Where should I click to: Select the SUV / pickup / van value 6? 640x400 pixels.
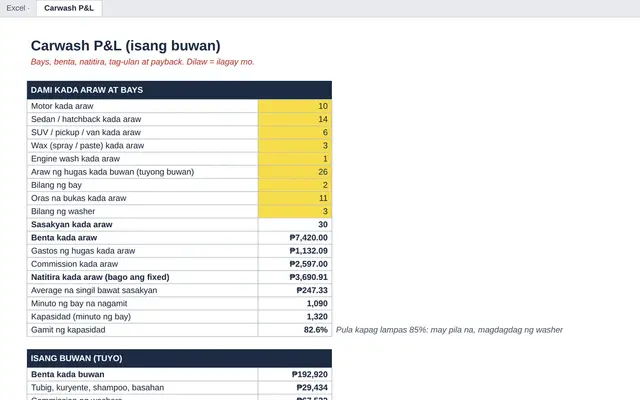(295, 132)
